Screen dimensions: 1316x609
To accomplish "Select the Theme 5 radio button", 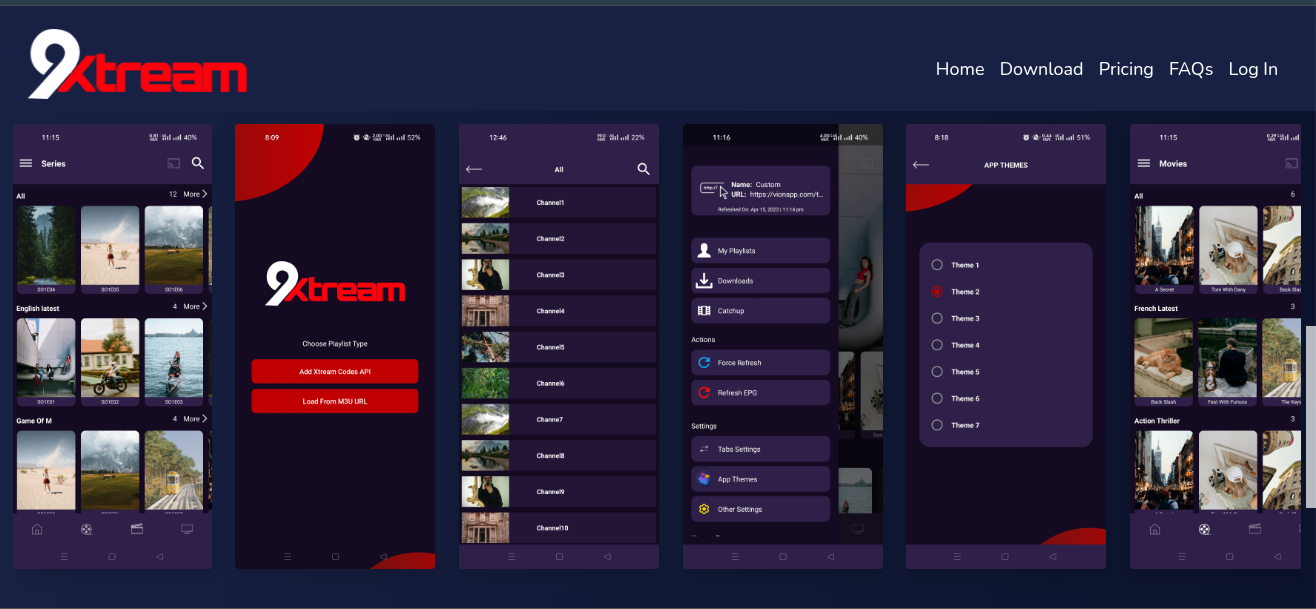I will point(937,372).
